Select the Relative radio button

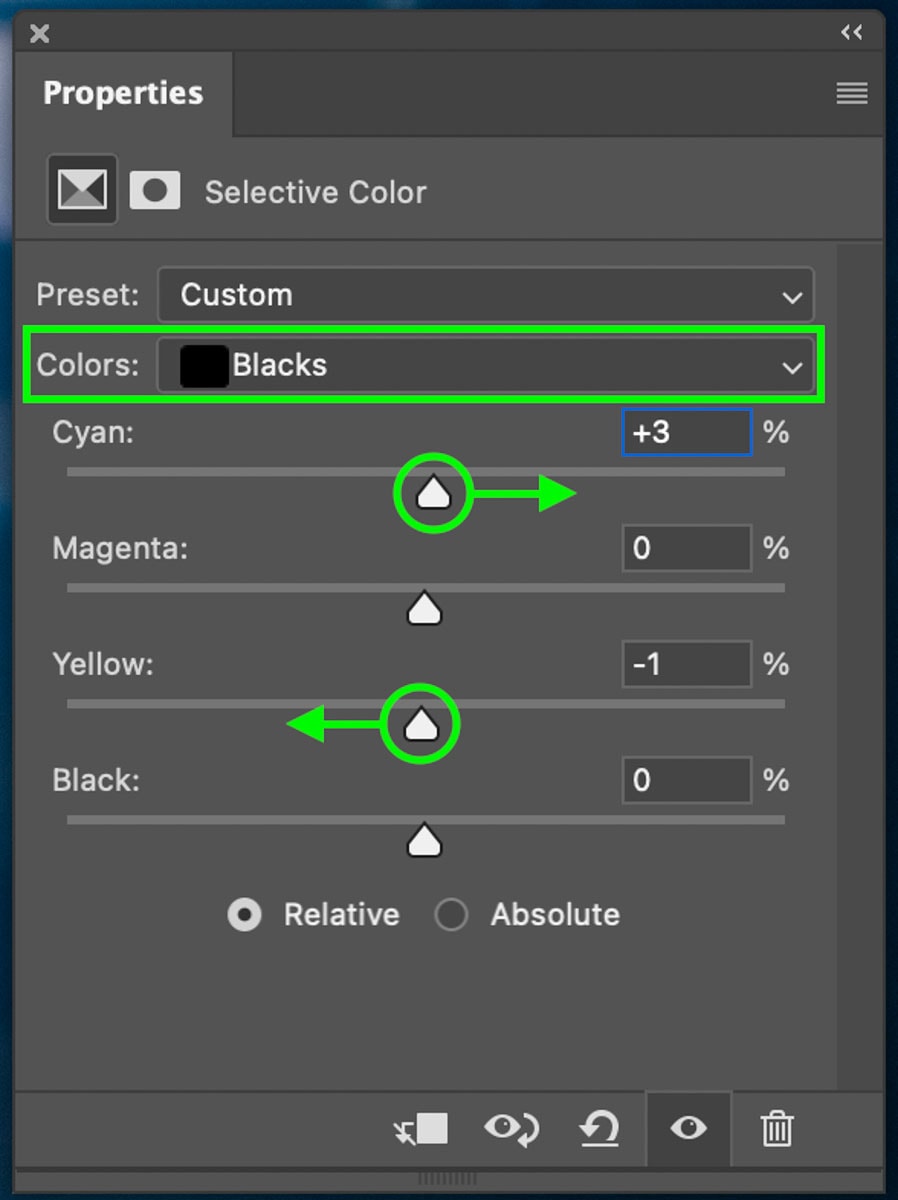245,915
